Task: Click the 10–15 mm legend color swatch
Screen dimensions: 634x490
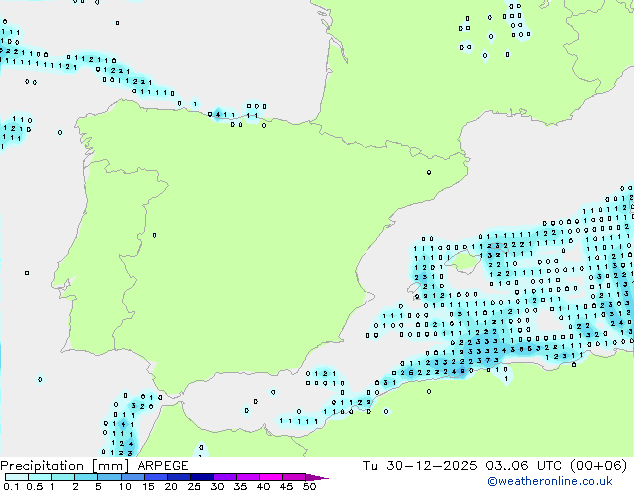Action: tap(132, 477)
